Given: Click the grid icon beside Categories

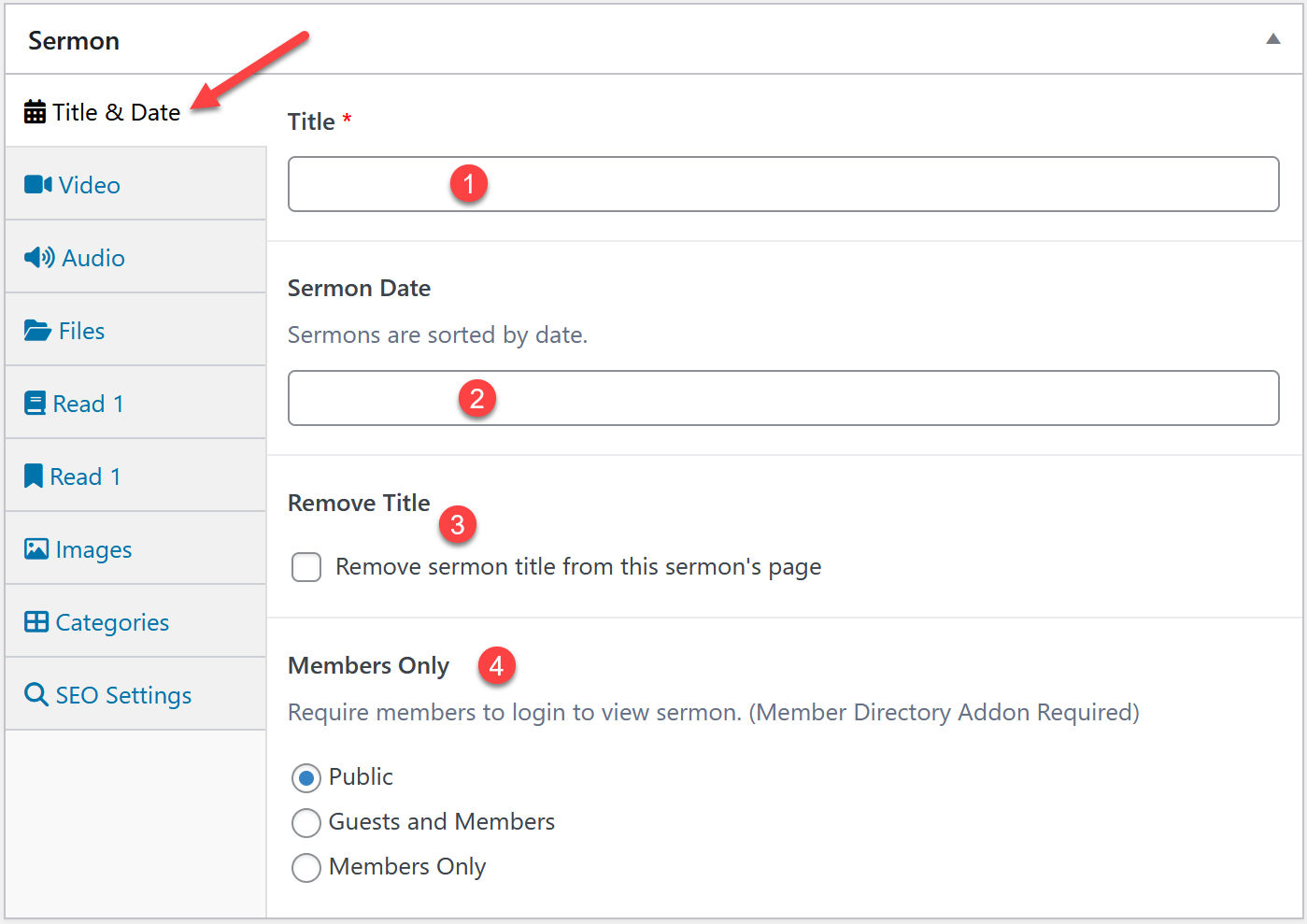Looking at the screenshot, I should click(x=36, y=622).
